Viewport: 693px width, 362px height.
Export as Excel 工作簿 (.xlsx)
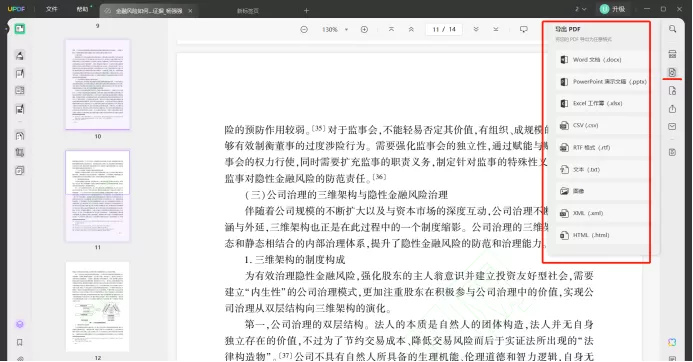[601, 103]
